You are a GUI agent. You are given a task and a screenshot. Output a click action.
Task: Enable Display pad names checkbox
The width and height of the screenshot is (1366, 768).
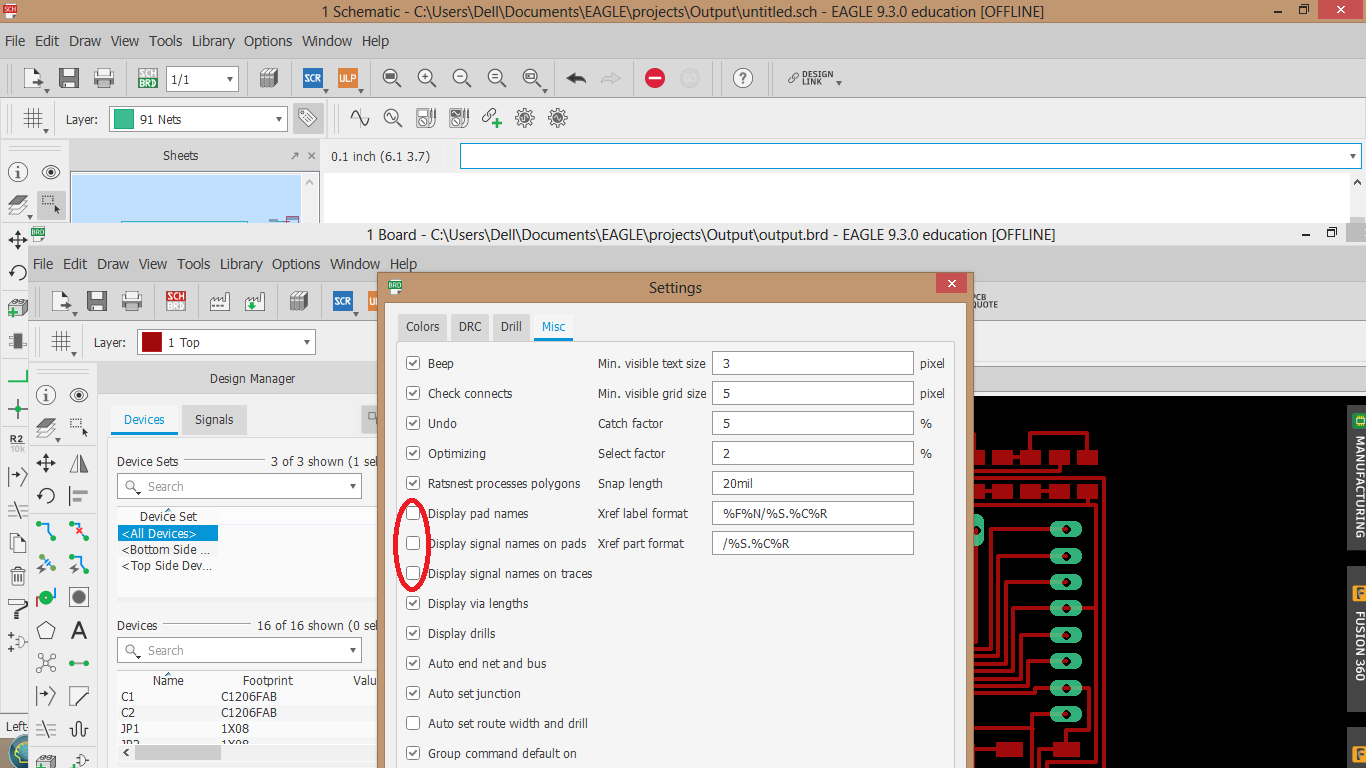click(413, 513)
